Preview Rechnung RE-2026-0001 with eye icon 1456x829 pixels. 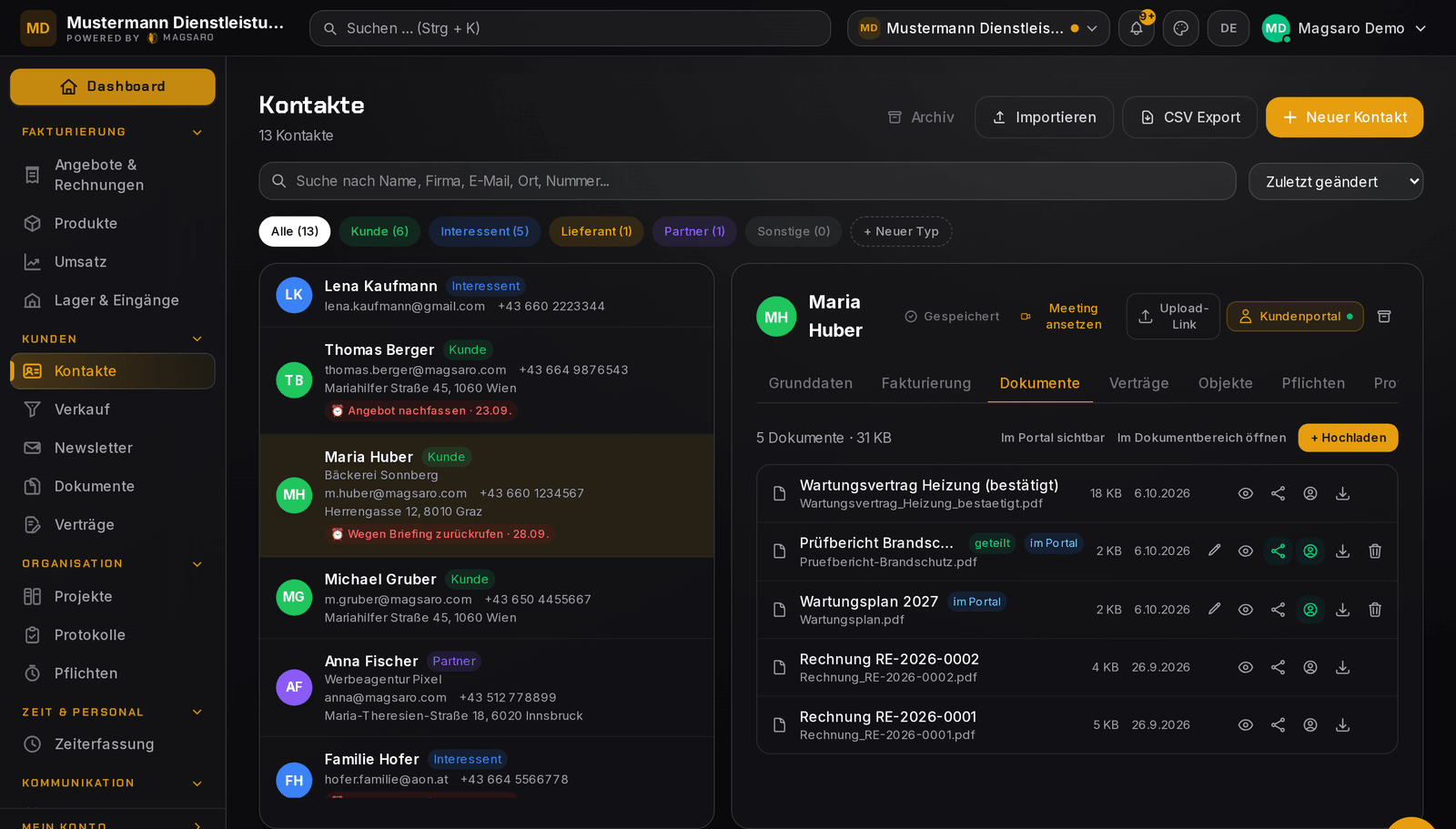click(x=1246, y=725)
